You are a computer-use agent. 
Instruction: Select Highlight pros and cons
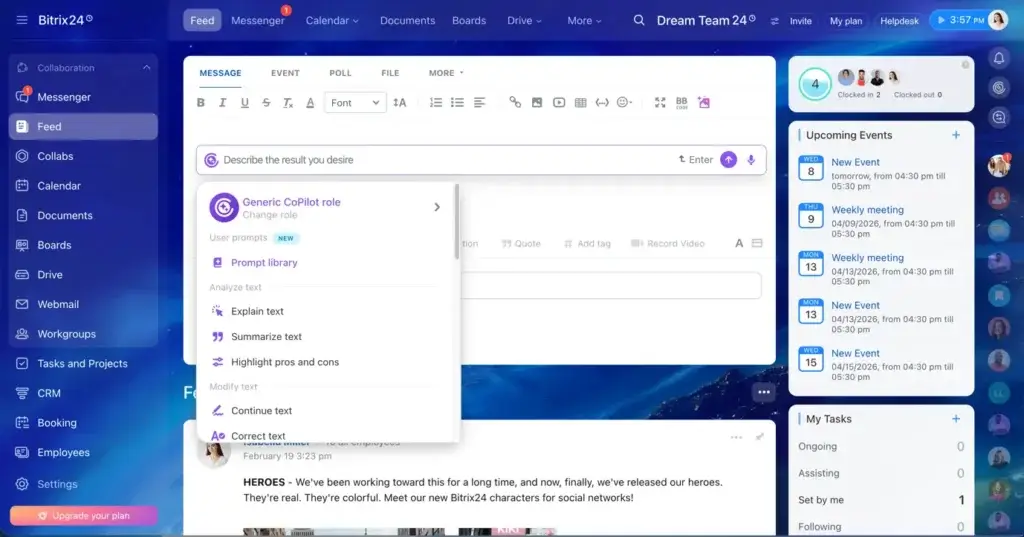(285, 362)
